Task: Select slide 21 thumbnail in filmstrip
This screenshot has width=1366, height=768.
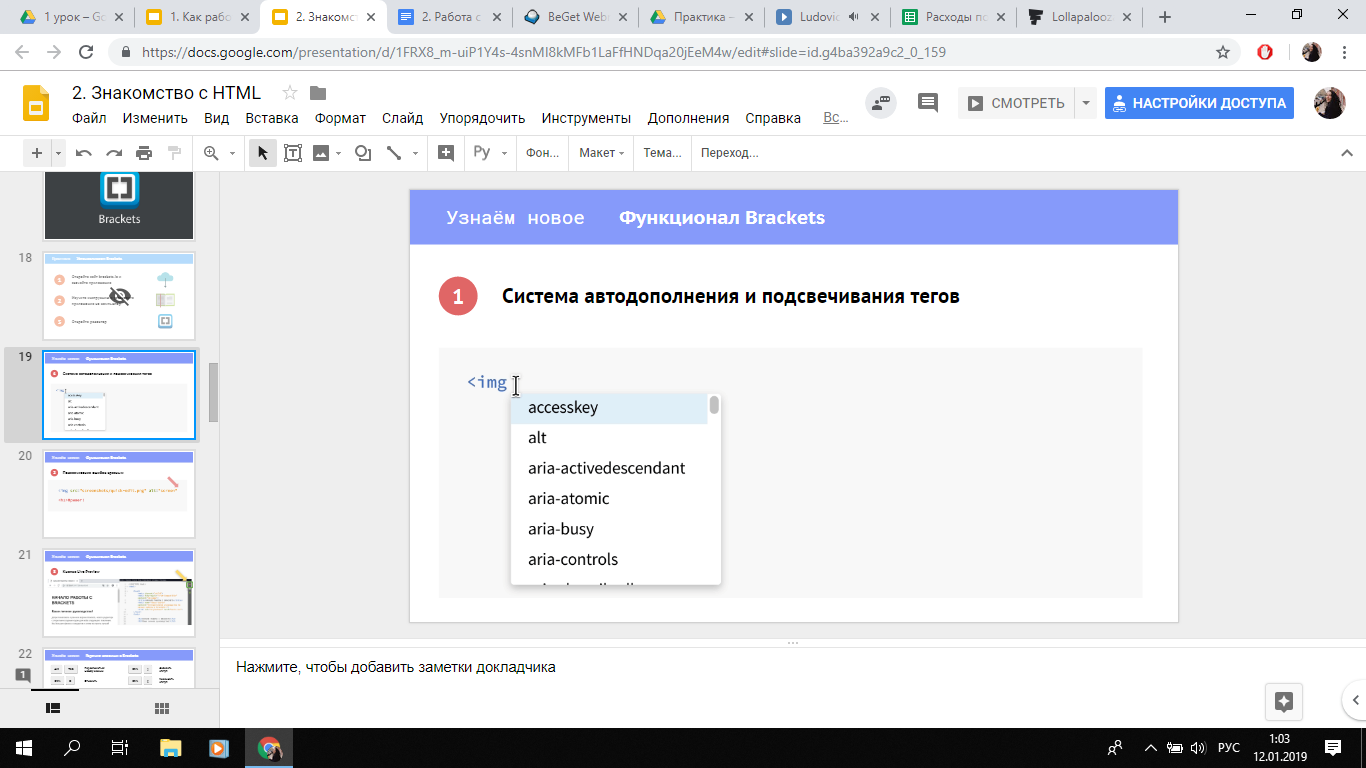Action: pyautogui.click(x=119, y=593)
